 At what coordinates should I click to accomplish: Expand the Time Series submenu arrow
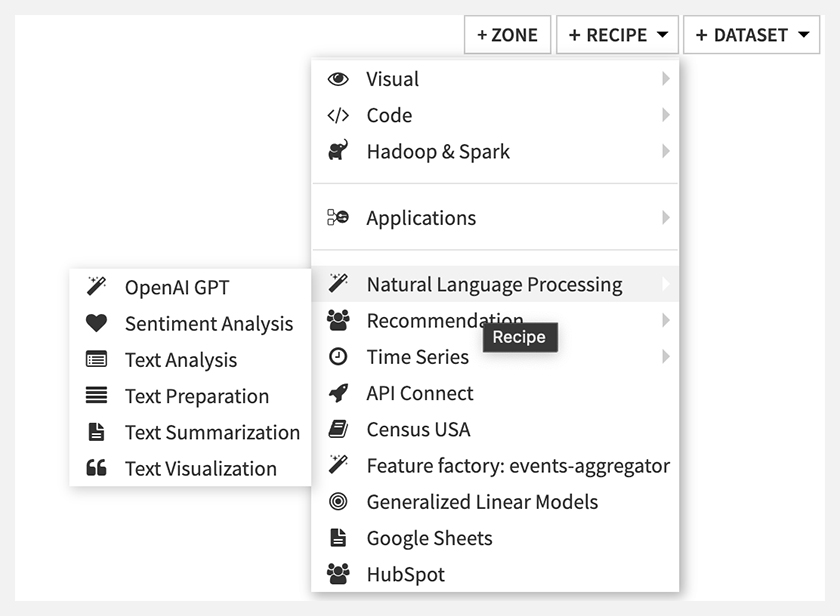pyautogui.click(x=665, y=357)
